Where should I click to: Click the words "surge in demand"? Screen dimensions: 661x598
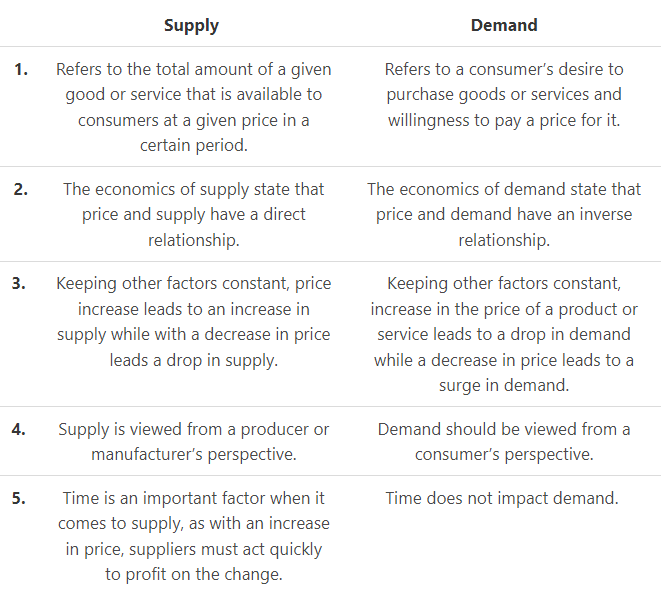504,385
